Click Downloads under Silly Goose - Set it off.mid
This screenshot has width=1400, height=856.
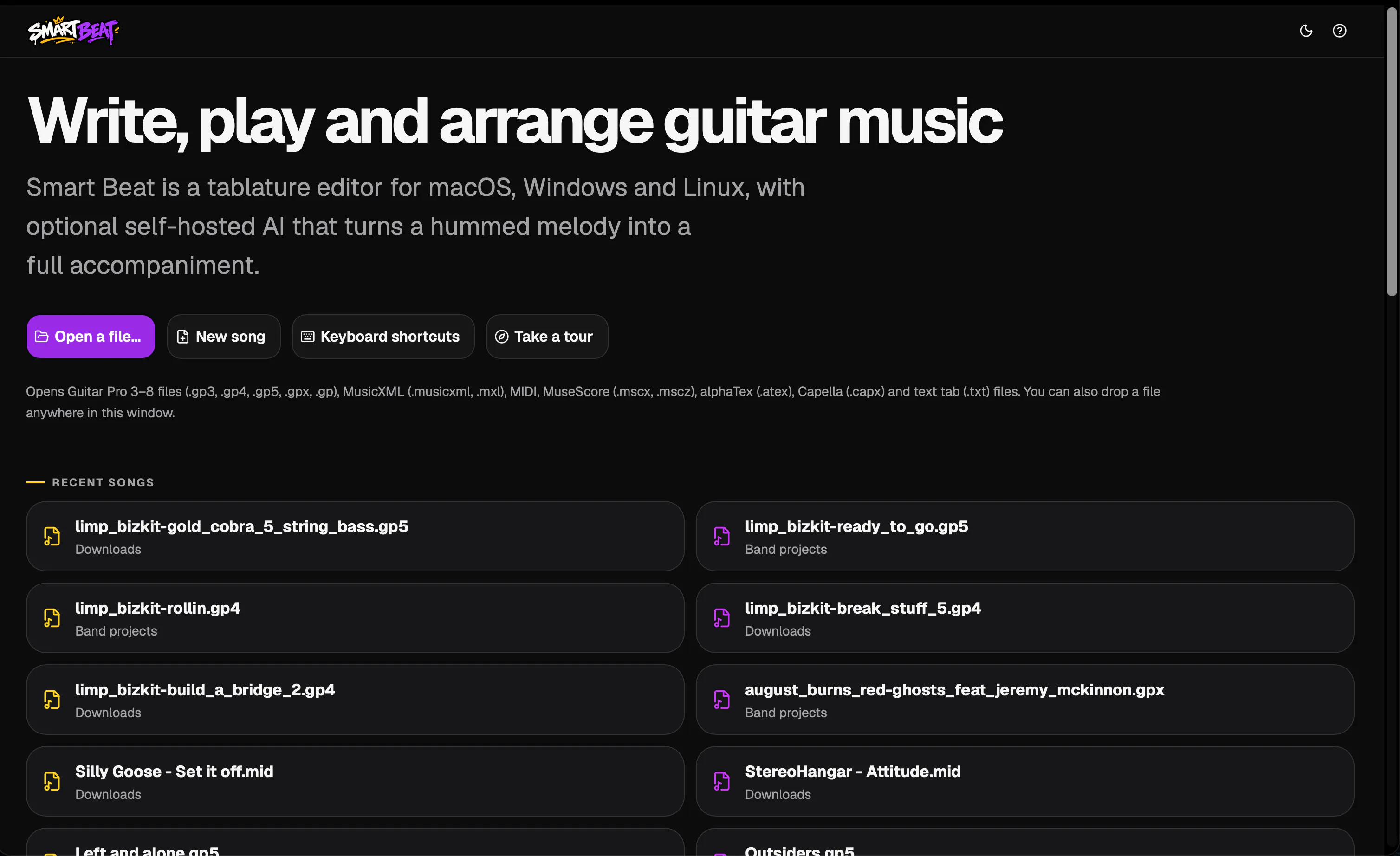click(x=108, y=795)
